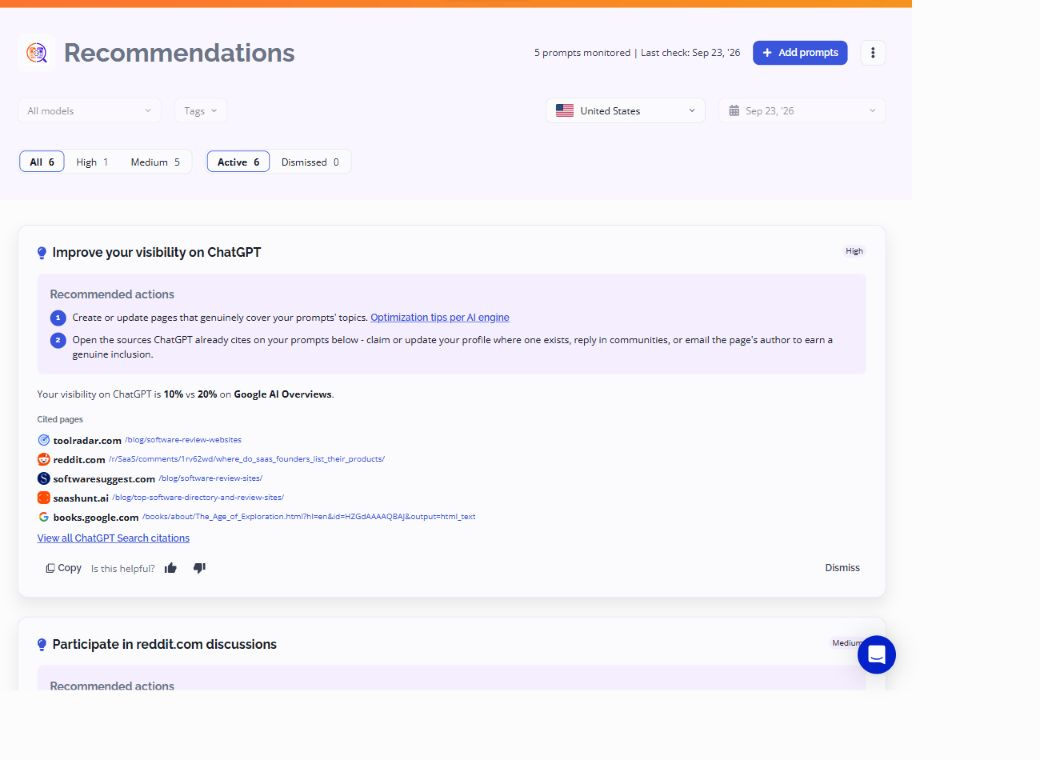Screen dimensions: 1040x760
Task: Click the Recommendations logo icon
Action: pyautogui.click(x=36, y=52)
